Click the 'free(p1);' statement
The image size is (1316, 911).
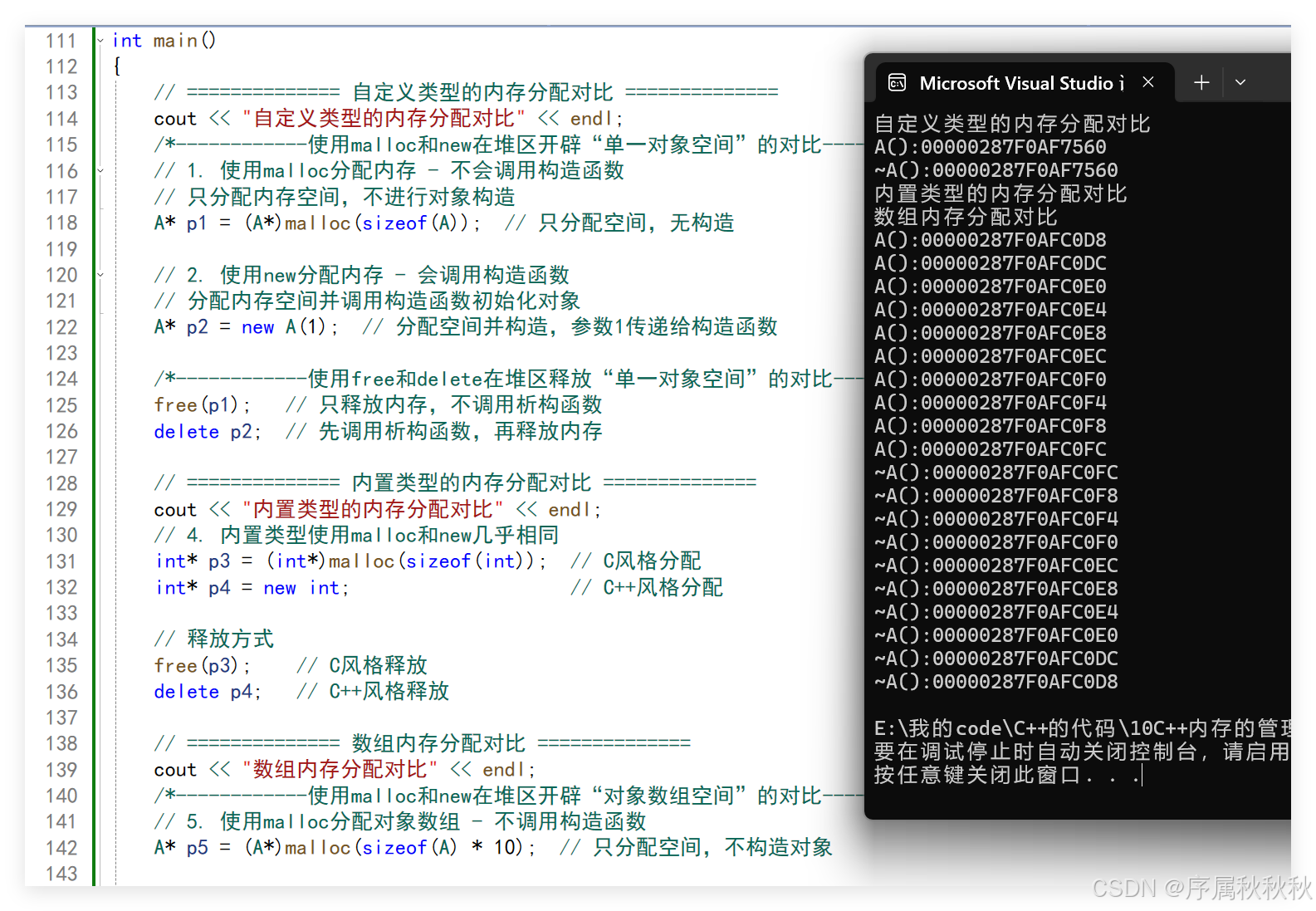coord(202,404)
